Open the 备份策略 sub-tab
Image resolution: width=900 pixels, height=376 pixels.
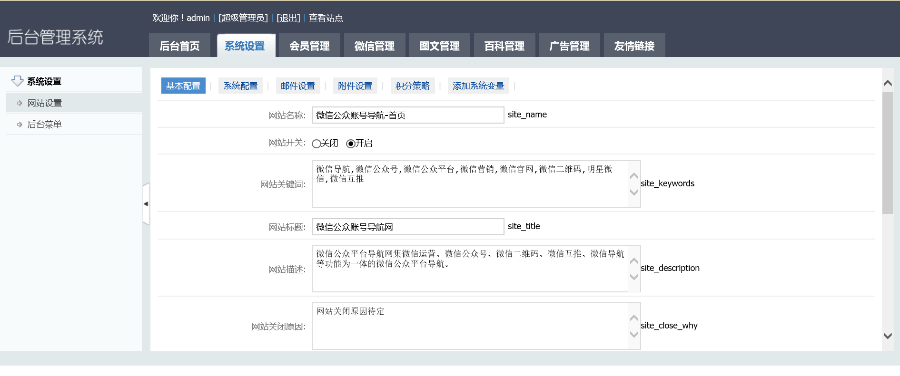[x=413, y=86]
